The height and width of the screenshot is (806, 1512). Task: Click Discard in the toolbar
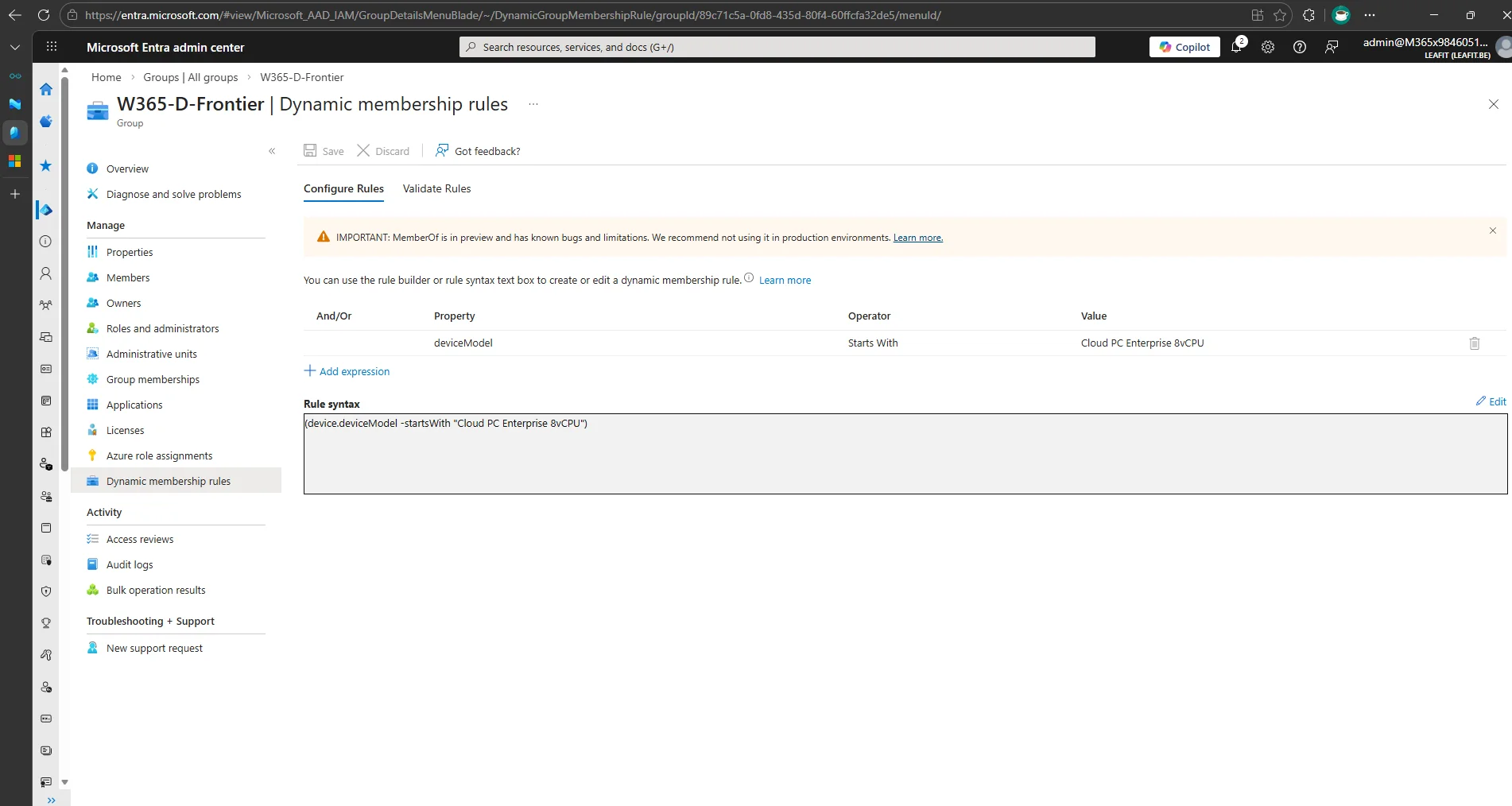[x=383, y=151]
